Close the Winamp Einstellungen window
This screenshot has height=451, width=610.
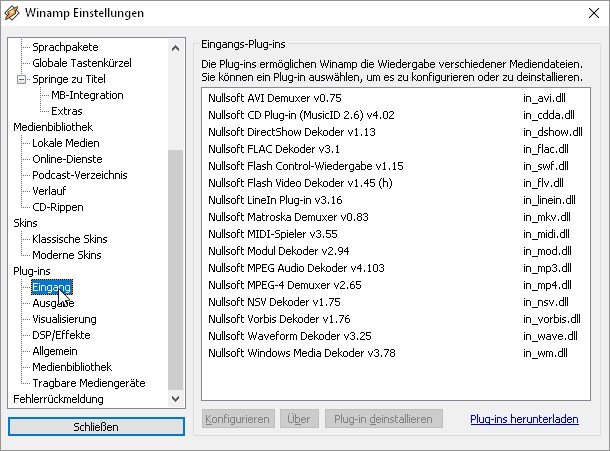(x=594, y=13)
